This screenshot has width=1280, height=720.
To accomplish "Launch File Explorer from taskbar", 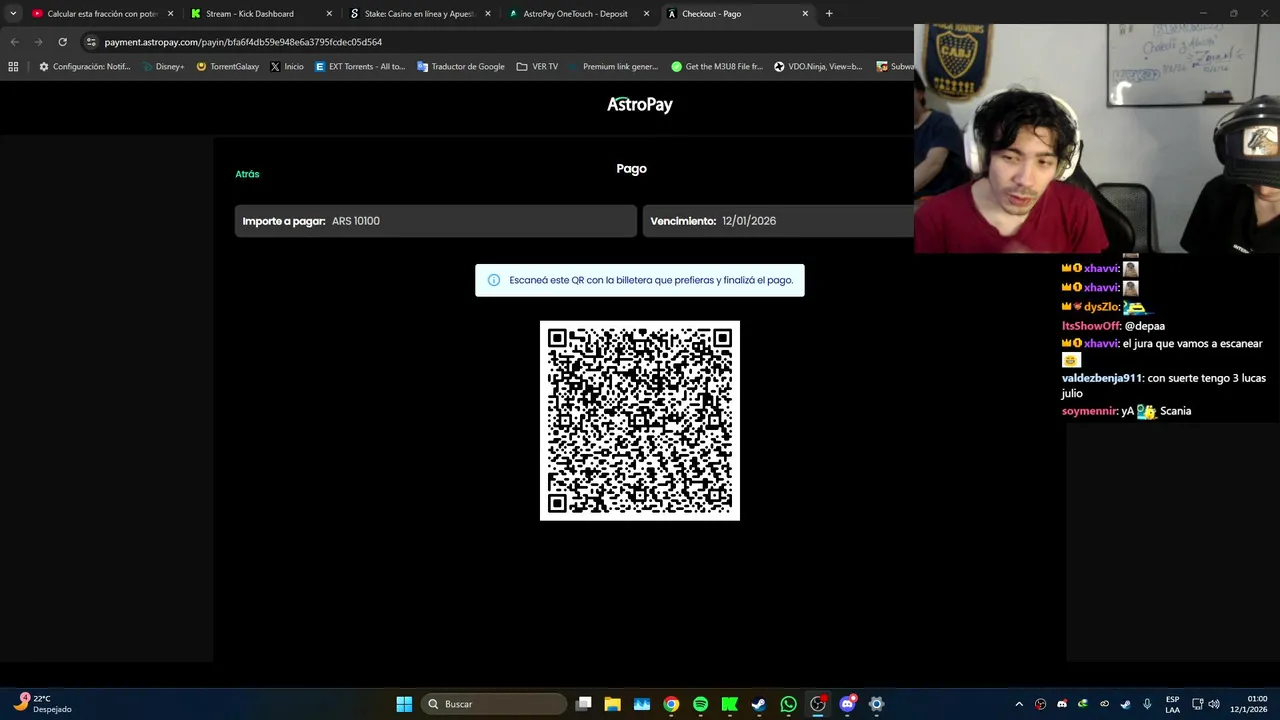I will tap(613, 704).
